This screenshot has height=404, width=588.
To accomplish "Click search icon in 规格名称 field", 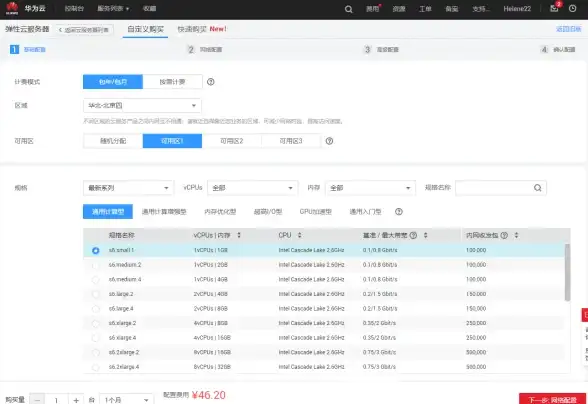I will [538, 188].
